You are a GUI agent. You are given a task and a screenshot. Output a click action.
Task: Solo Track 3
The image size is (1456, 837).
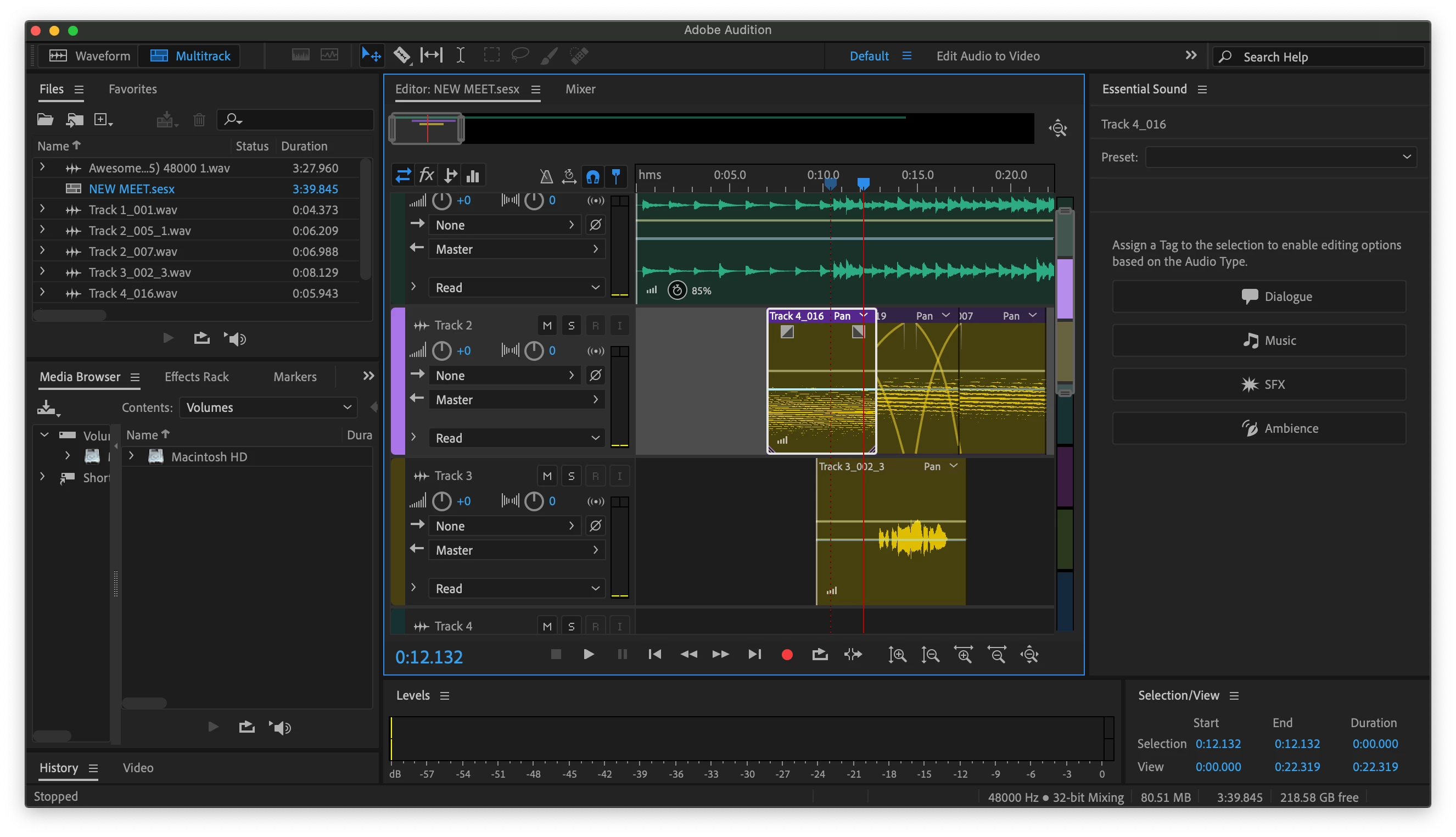tap(570, 476)
